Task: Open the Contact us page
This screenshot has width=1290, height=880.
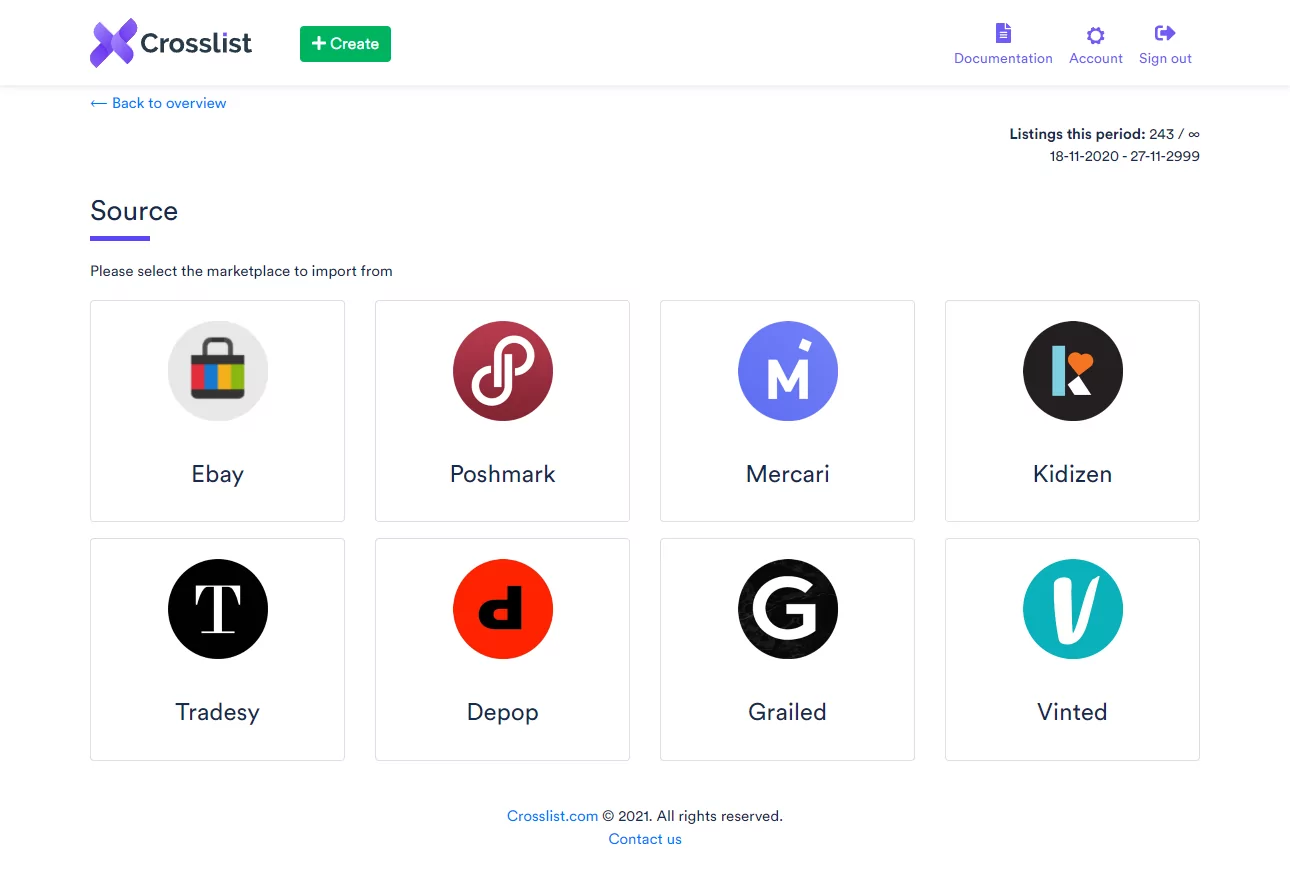Action: coord(645,839)
